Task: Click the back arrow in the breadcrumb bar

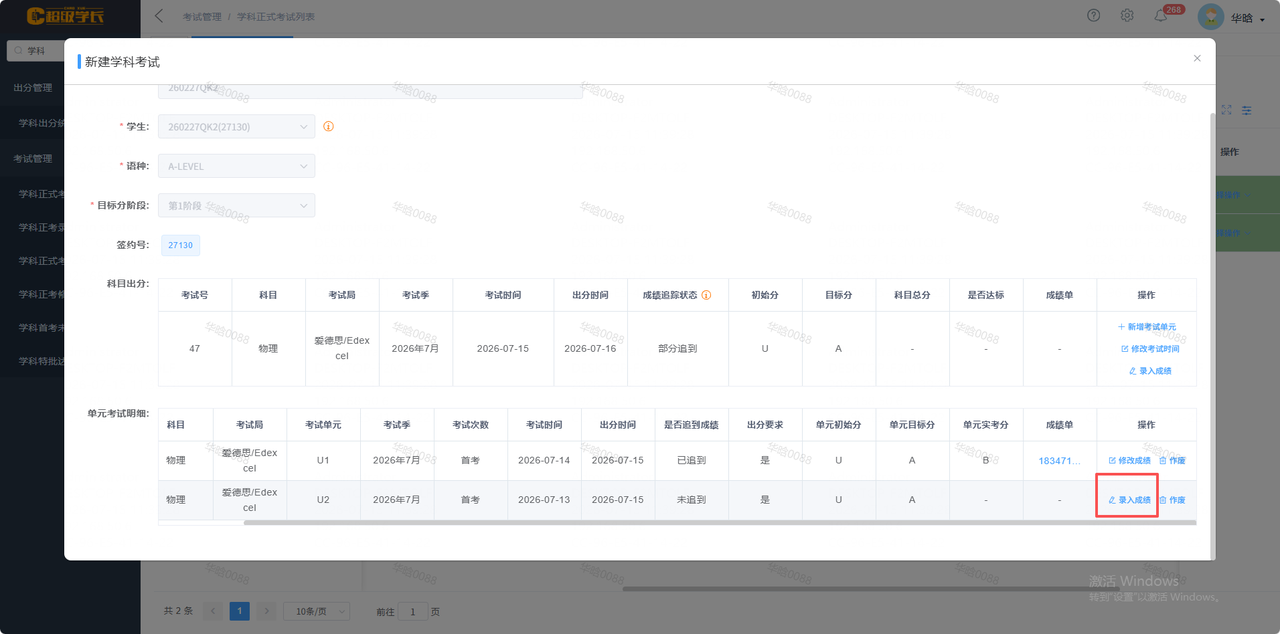Action: 160,17
